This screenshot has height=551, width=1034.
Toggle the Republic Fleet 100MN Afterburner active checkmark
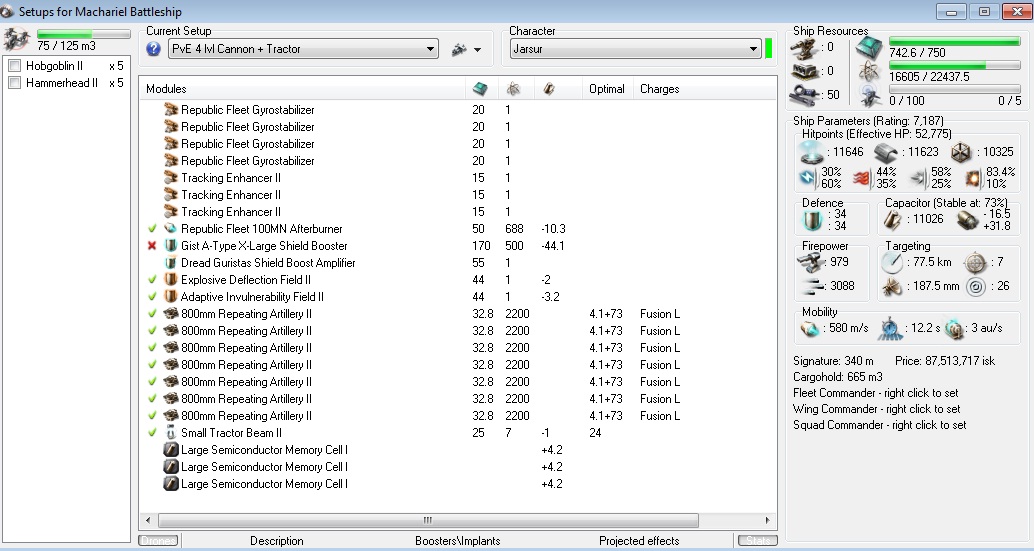tap(152, 229)
